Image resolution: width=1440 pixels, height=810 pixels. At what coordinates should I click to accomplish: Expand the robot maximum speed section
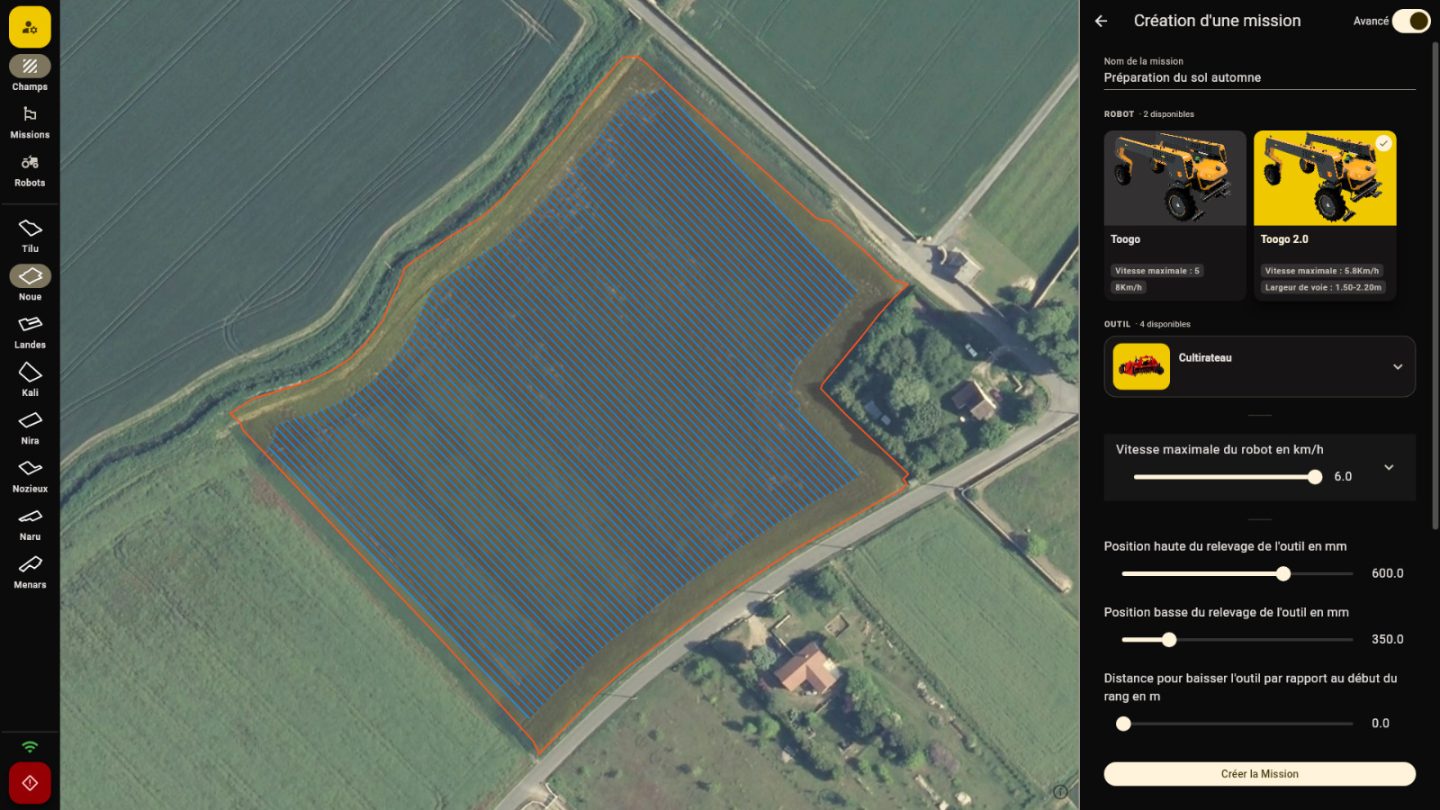[1388, 467]
